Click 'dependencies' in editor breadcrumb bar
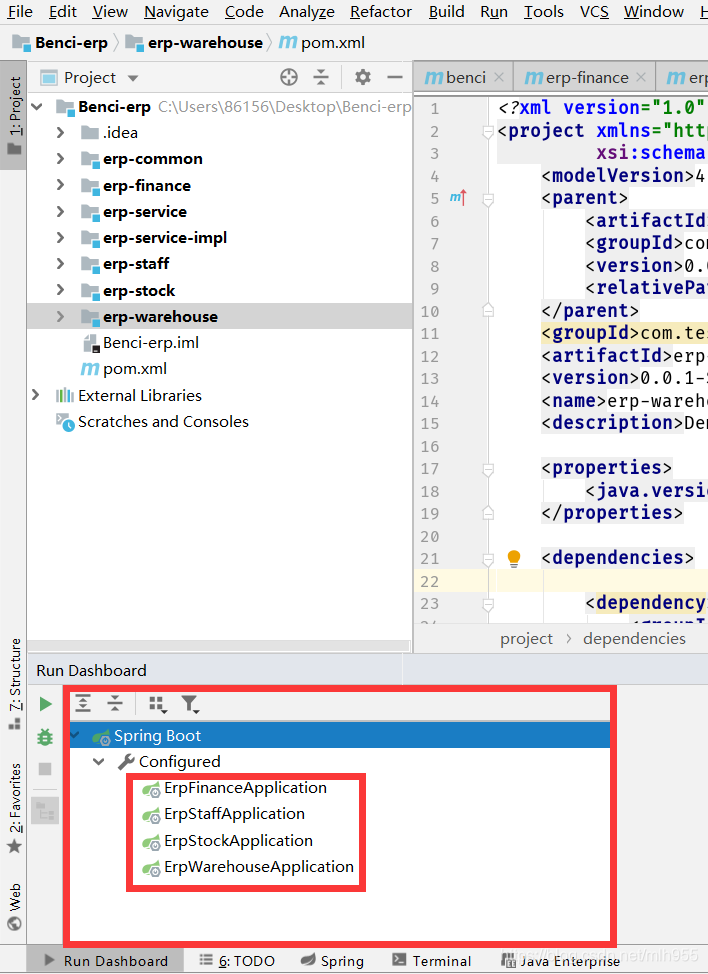This screenshot has height=974, width=708. (634, 639)
